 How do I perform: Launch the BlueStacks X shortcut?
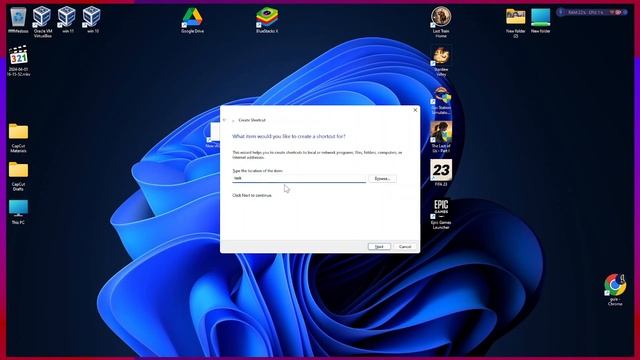[x=267, y=20]
